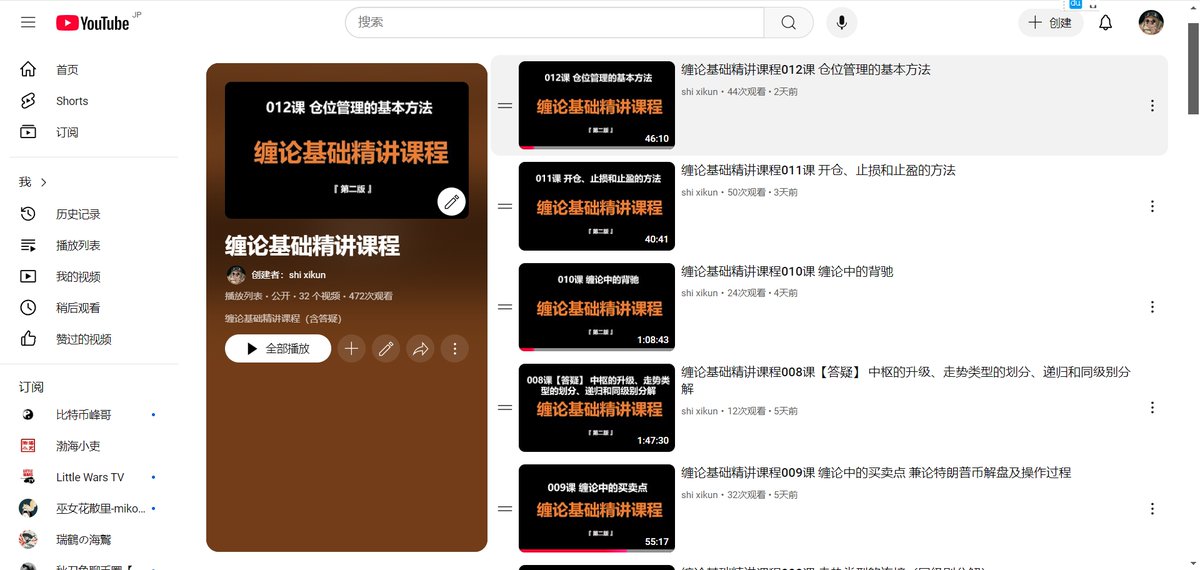
Task: Click 播放列表 · 公开 · 32 个视频 info text
Action: 283,296
